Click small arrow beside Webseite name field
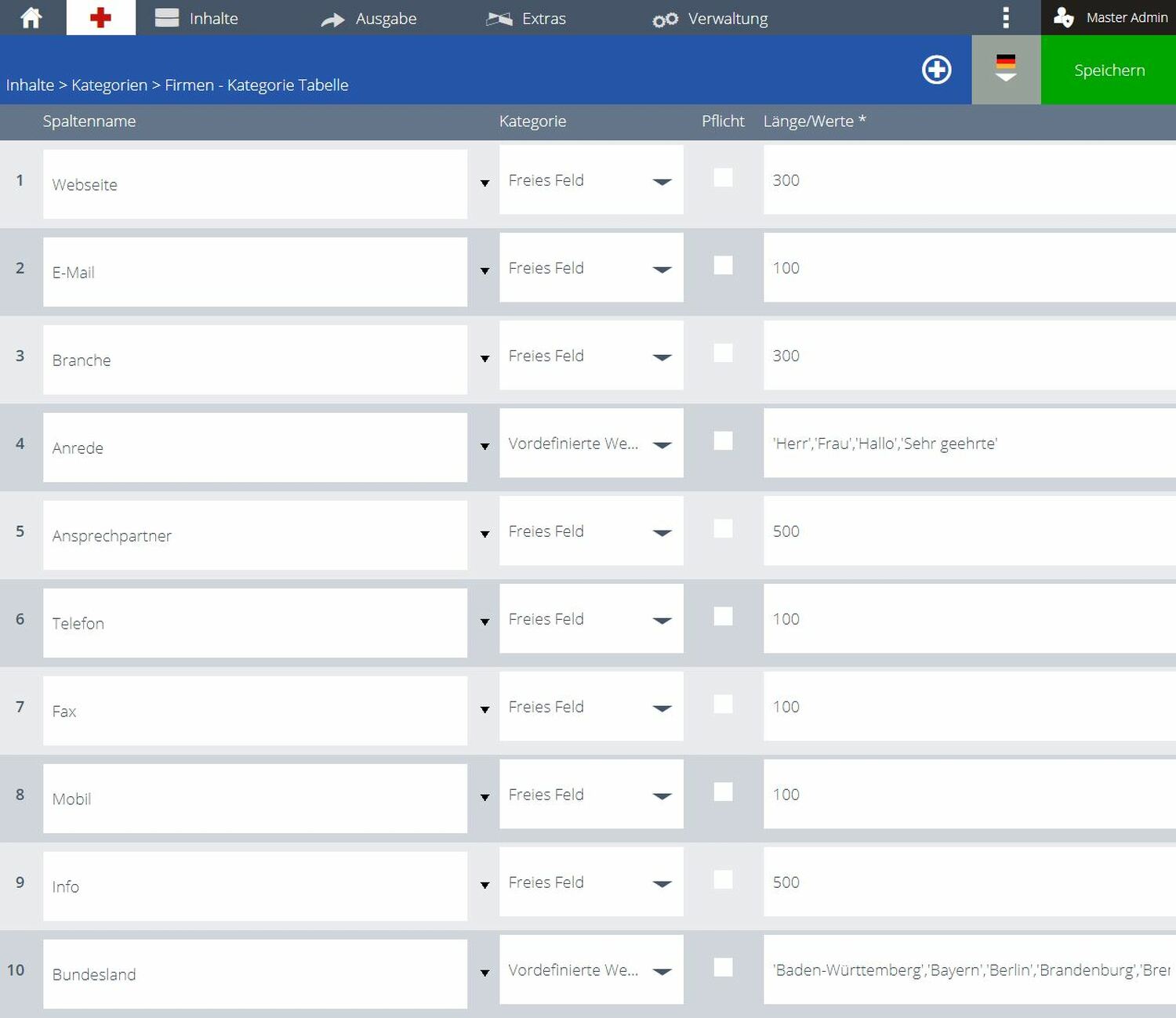1176x1018 pixels. pos(485,183)
